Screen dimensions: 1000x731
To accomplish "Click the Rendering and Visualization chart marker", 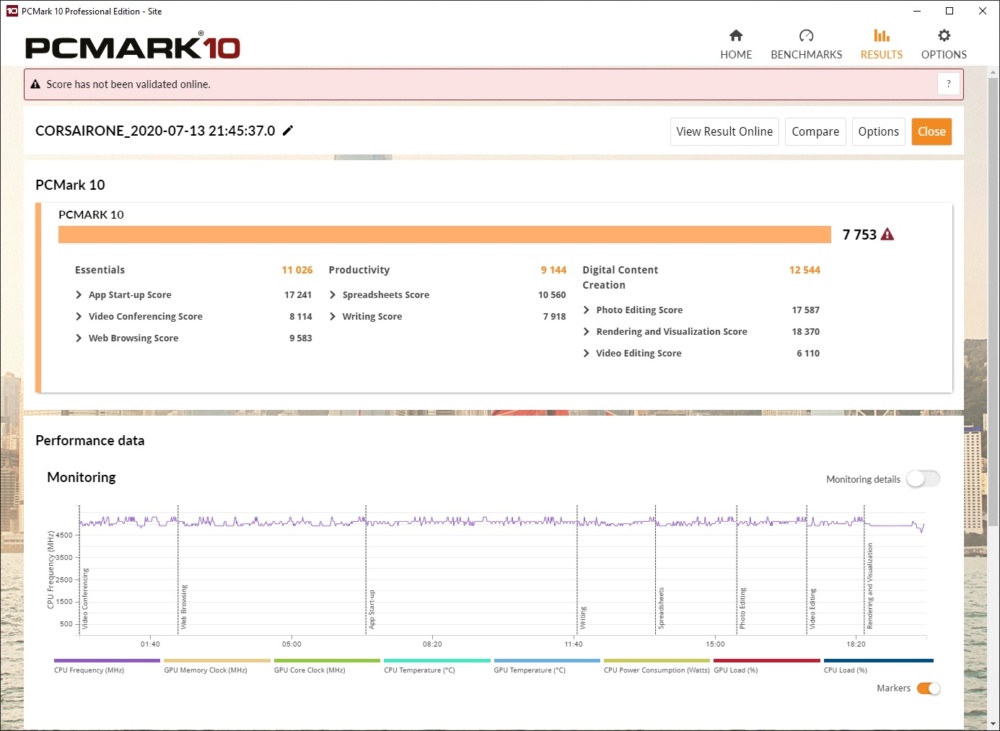I will click(870, 586).
